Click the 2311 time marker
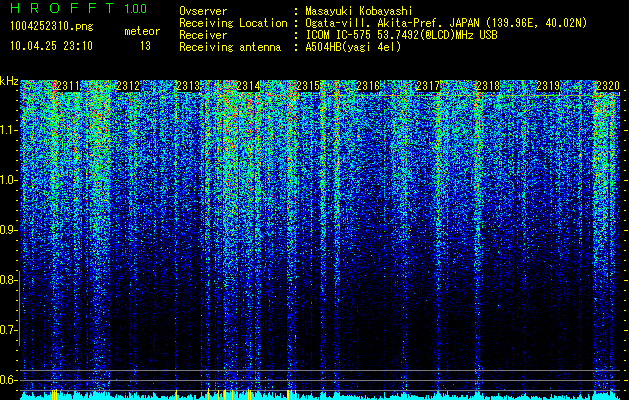 (x=68, y=86)
